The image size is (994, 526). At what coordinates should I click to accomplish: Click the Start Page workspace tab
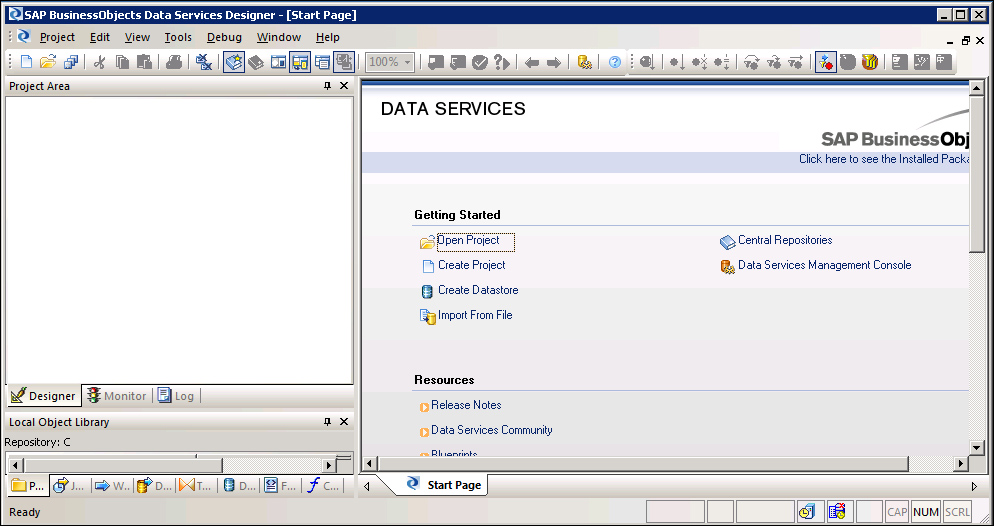point(444,485)
